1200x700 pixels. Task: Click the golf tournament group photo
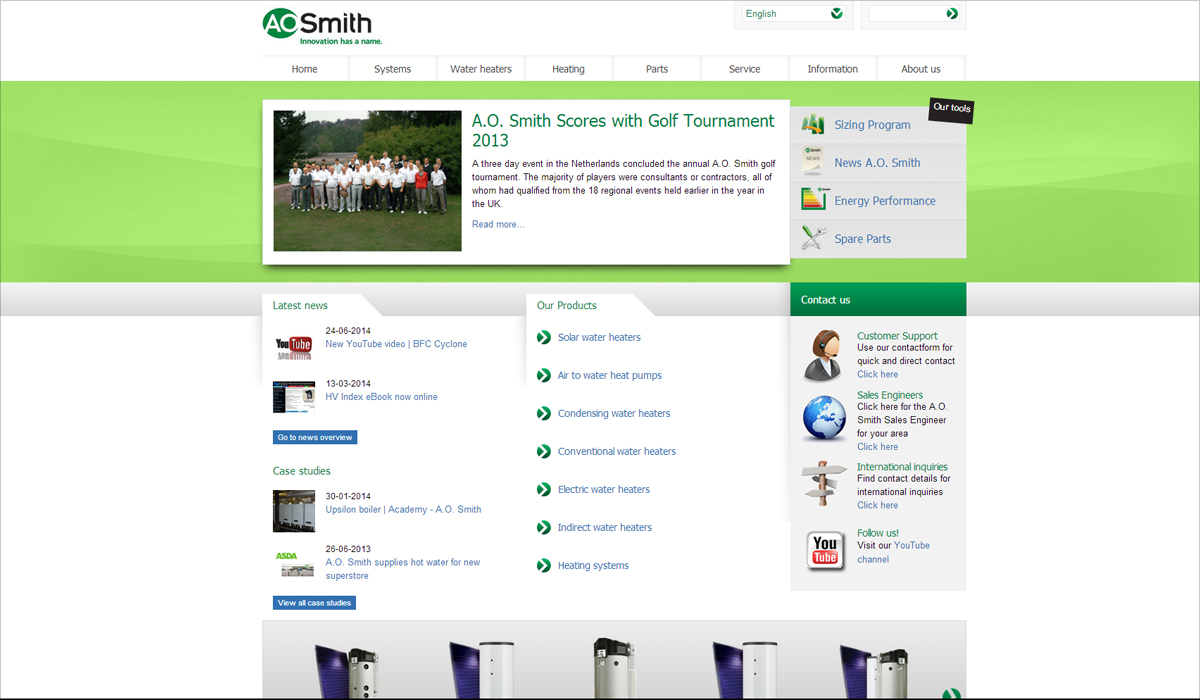pos(368,181)
